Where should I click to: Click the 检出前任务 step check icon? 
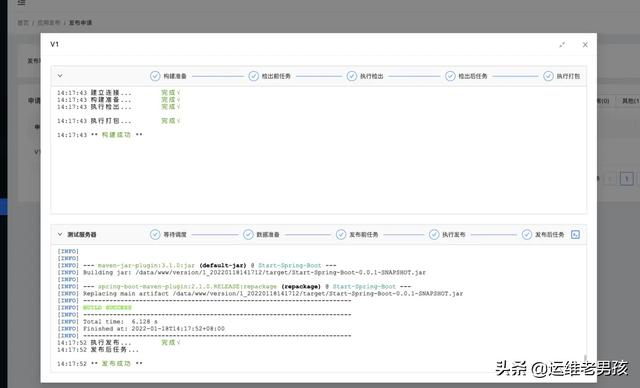[253, 76]
